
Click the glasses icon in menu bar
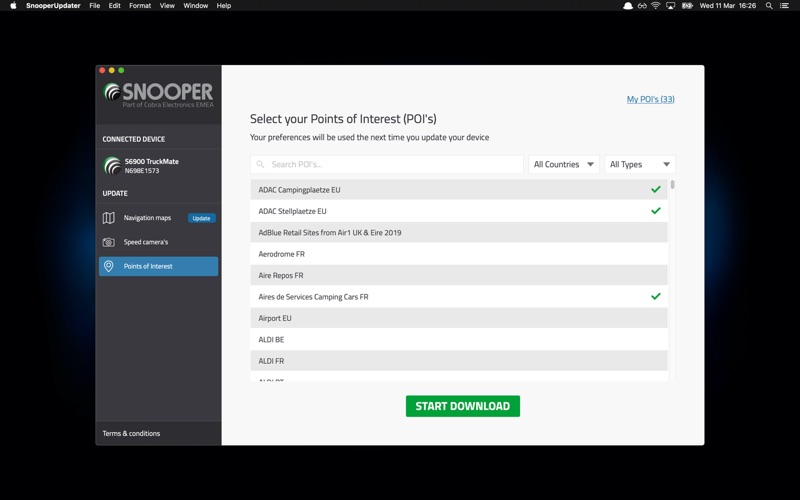coord(642,6)
